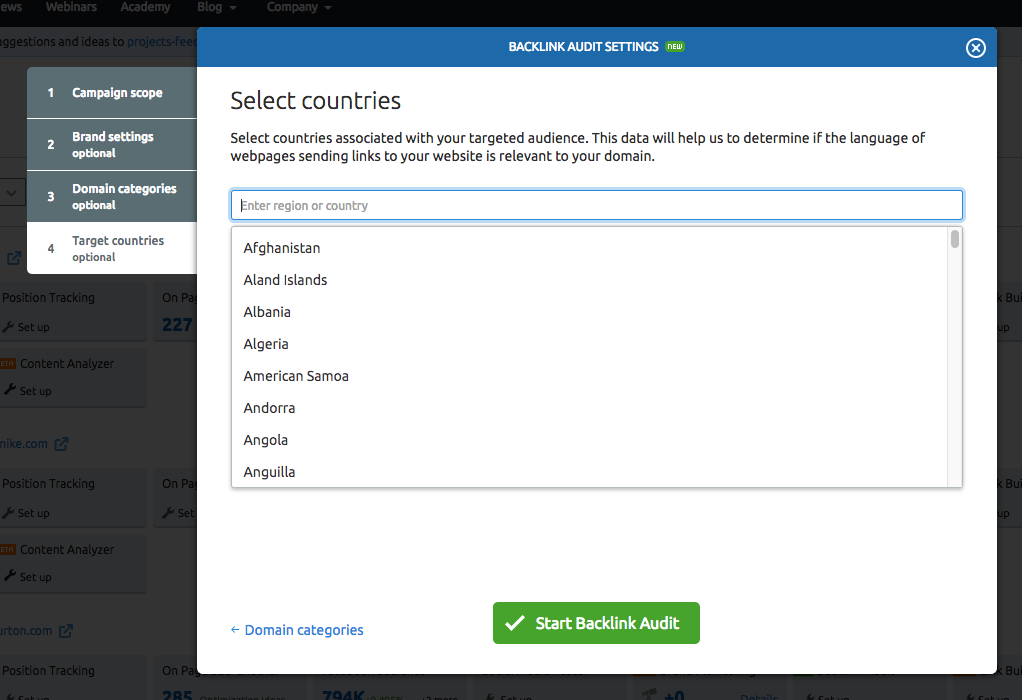Viewport: 1022px width, 700px height.
Task: Select Afghanistan from the country list
Action: click(x=282, y=248)
